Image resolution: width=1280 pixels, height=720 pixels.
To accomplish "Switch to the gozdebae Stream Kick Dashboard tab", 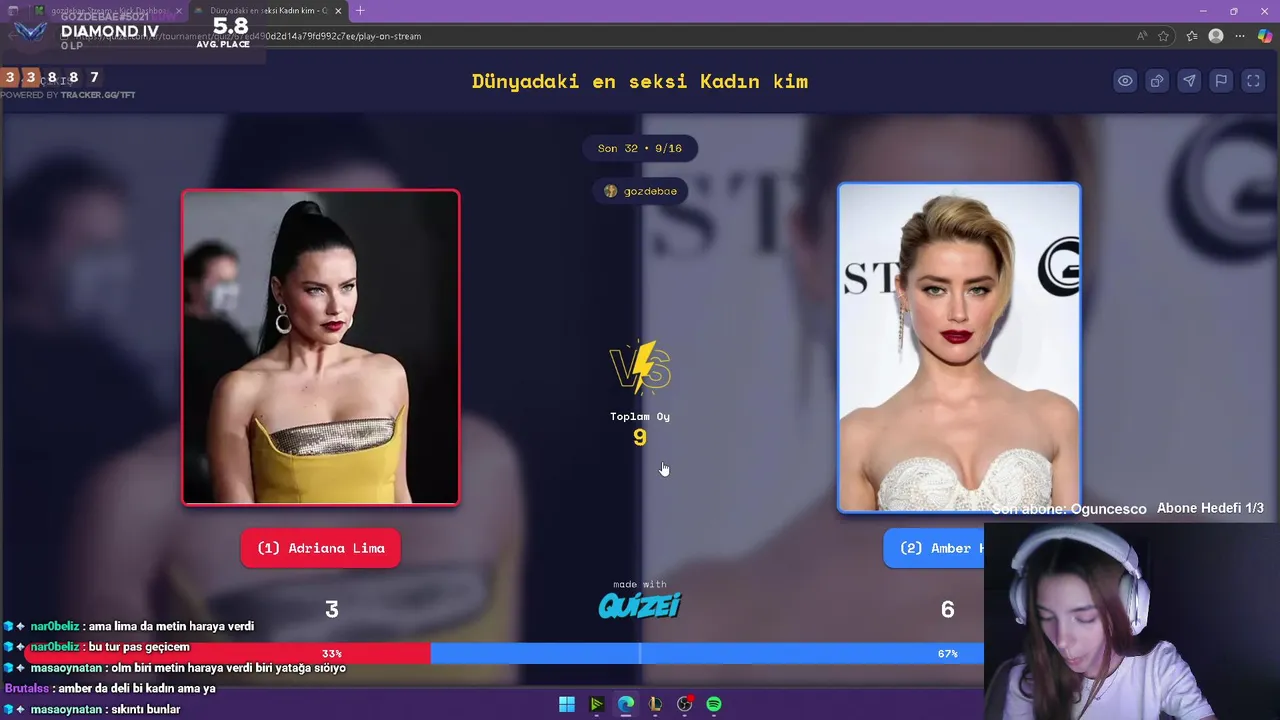I will tap(108, 11).
